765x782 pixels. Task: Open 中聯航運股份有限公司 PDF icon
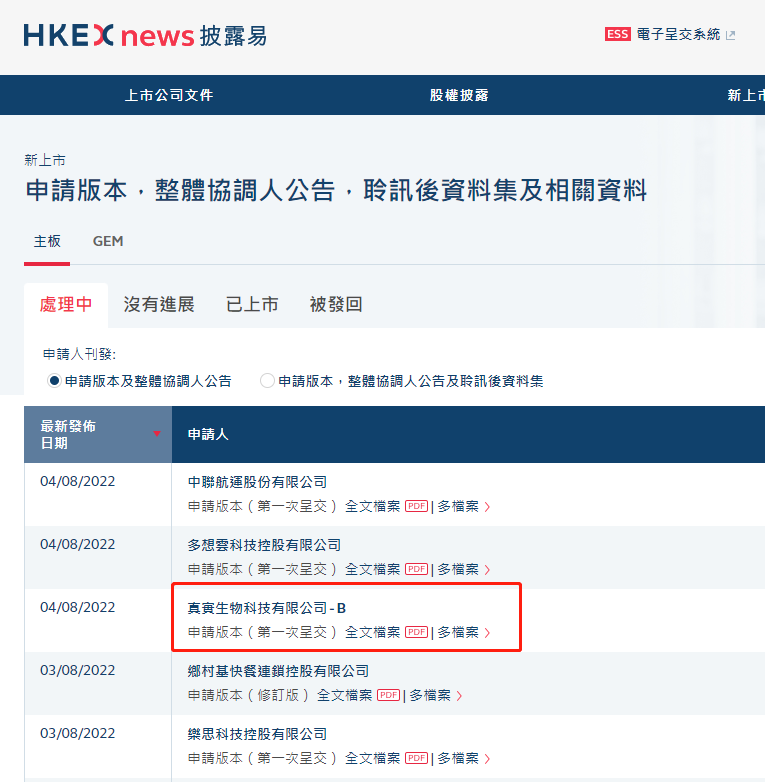(416, 506)
